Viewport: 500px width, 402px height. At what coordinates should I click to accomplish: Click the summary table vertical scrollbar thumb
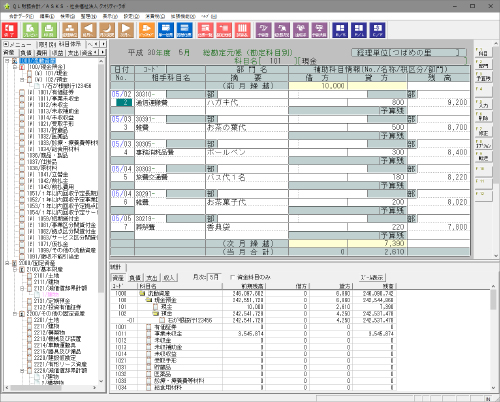(494, 299)
